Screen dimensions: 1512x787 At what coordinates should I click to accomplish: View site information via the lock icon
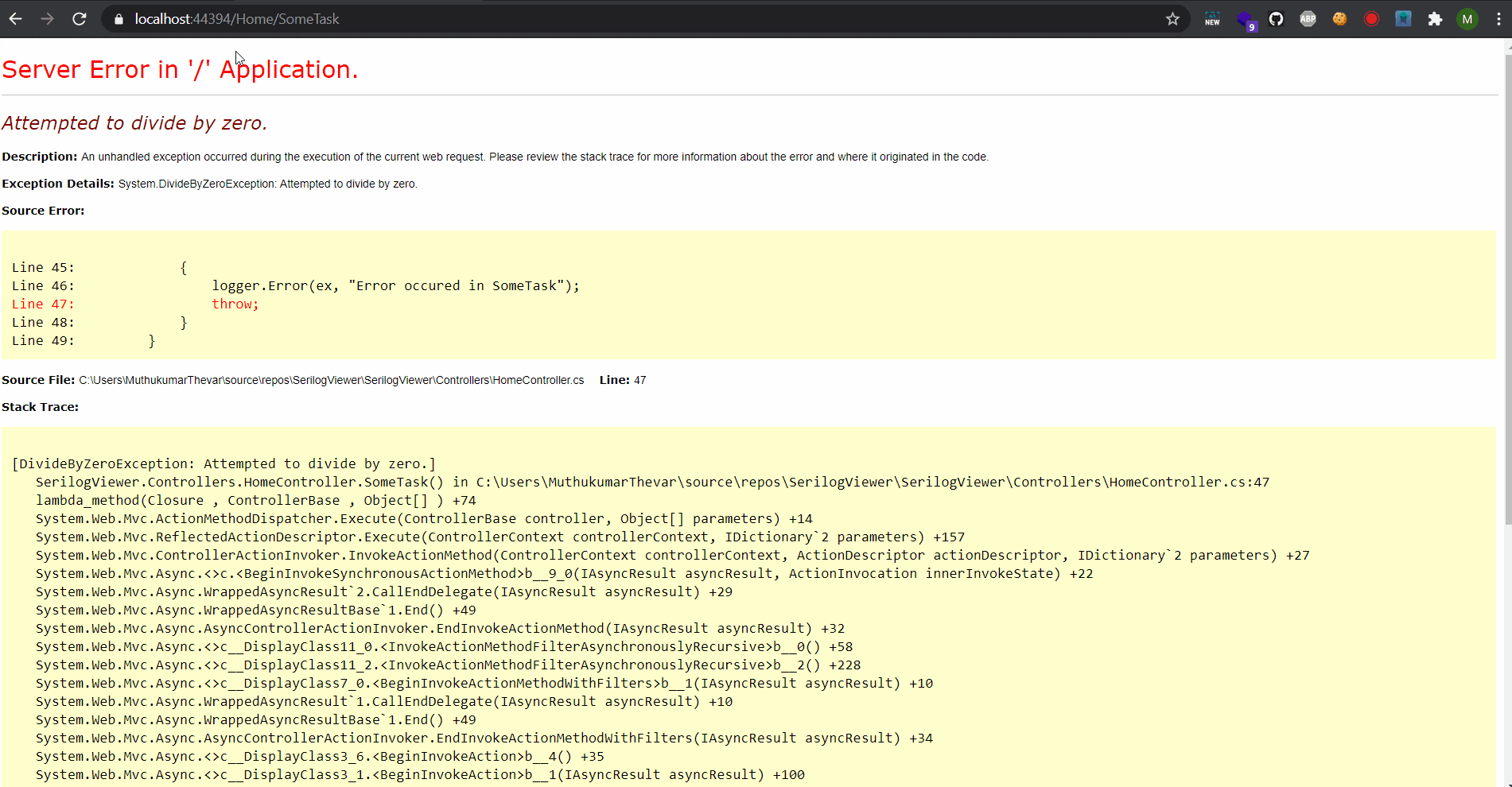(x=119, y=19)
